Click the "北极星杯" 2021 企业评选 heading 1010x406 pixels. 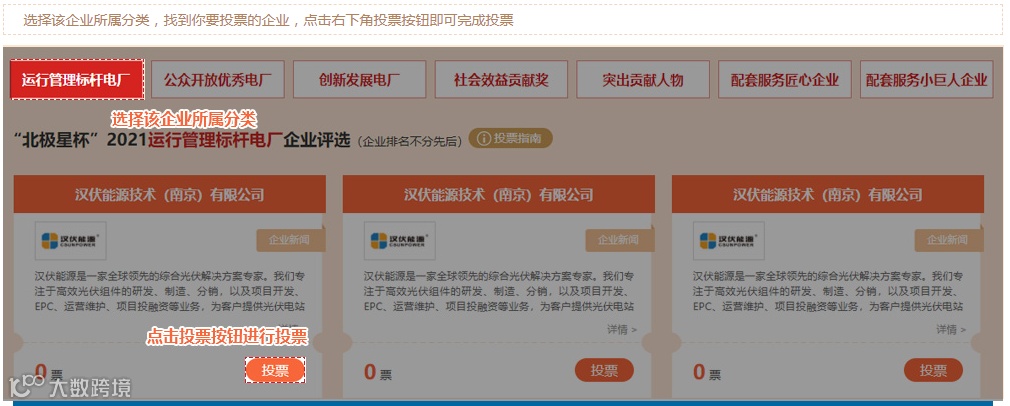182,139
